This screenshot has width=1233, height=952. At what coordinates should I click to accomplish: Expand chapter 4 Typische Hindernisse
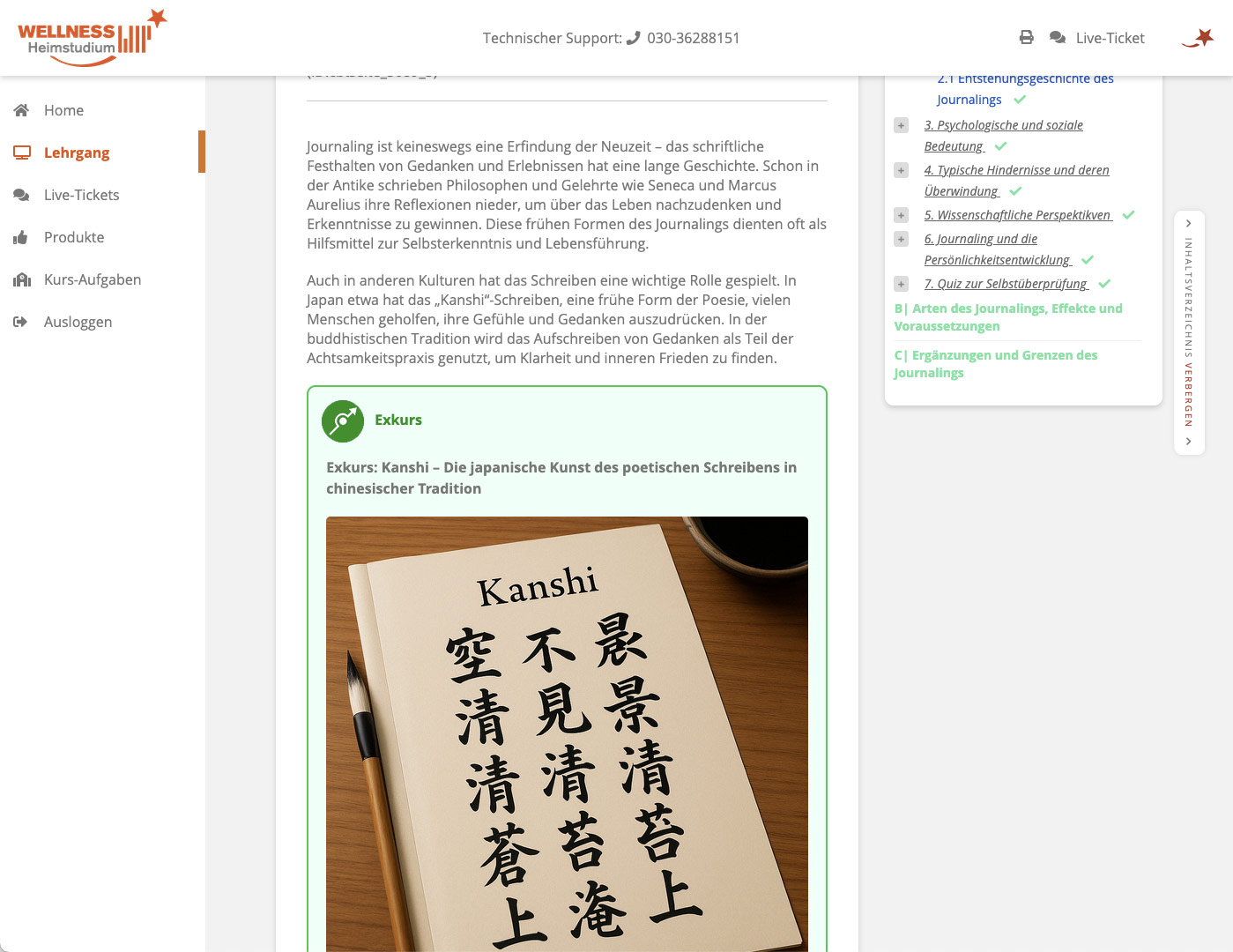click(901, 170)
